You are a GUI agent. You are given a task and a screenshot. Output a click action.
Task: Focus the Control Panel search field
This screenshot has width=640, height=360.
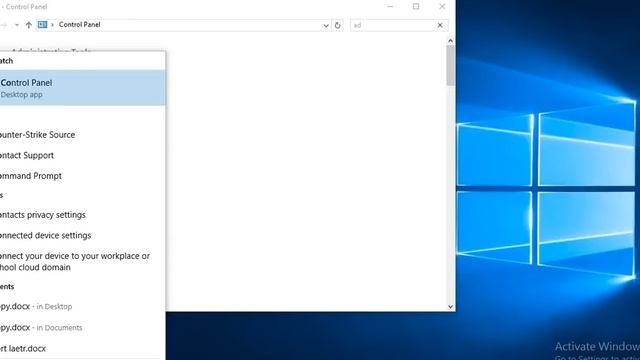pos(393,25)
